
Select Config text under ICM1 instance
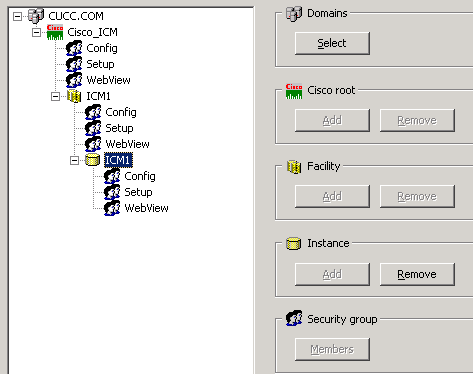[140, 176]
